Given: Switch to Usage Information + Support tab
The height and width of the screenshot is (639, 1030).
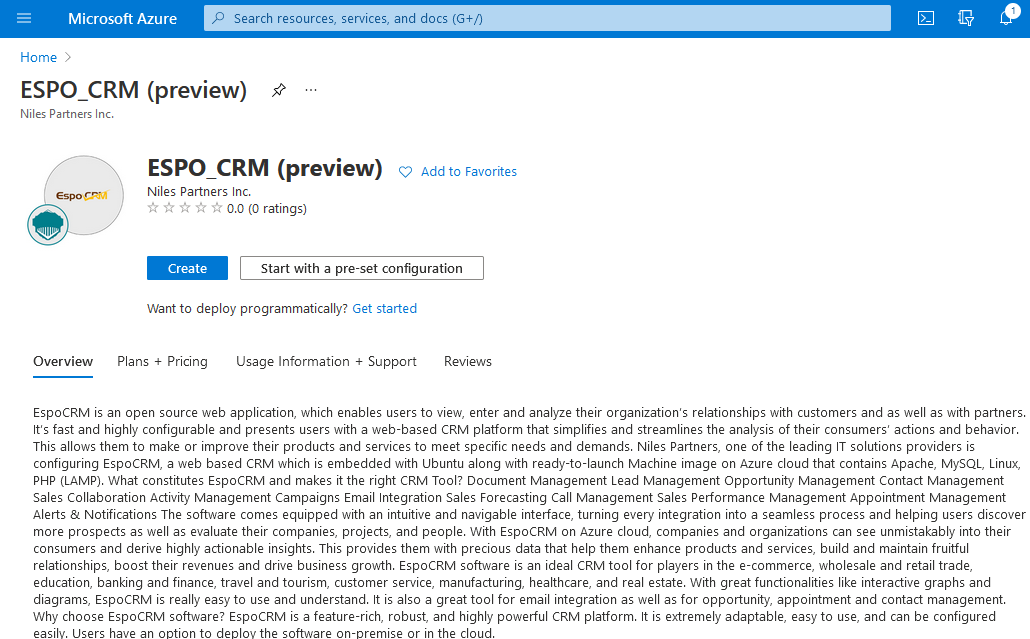Looking at the screenshot, I should tap(326, 361).
